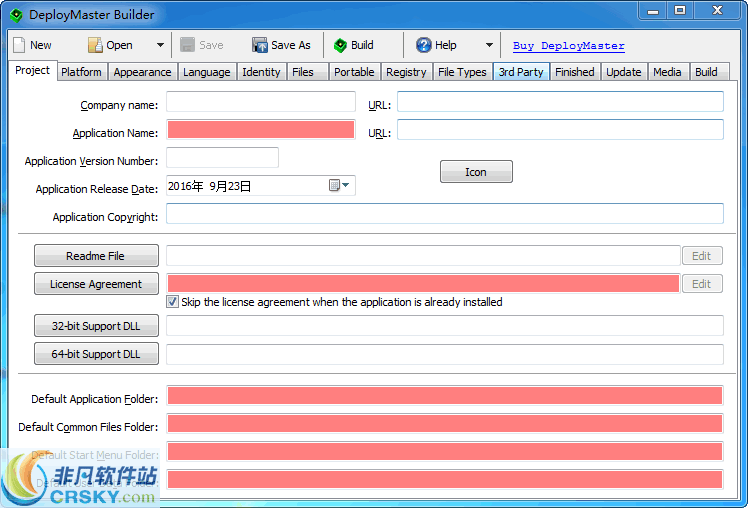Toggle Skip the license agreement checkbox
Image resolution: width=748 pixels, height=508 pixels.
click(x=172, y=301)
